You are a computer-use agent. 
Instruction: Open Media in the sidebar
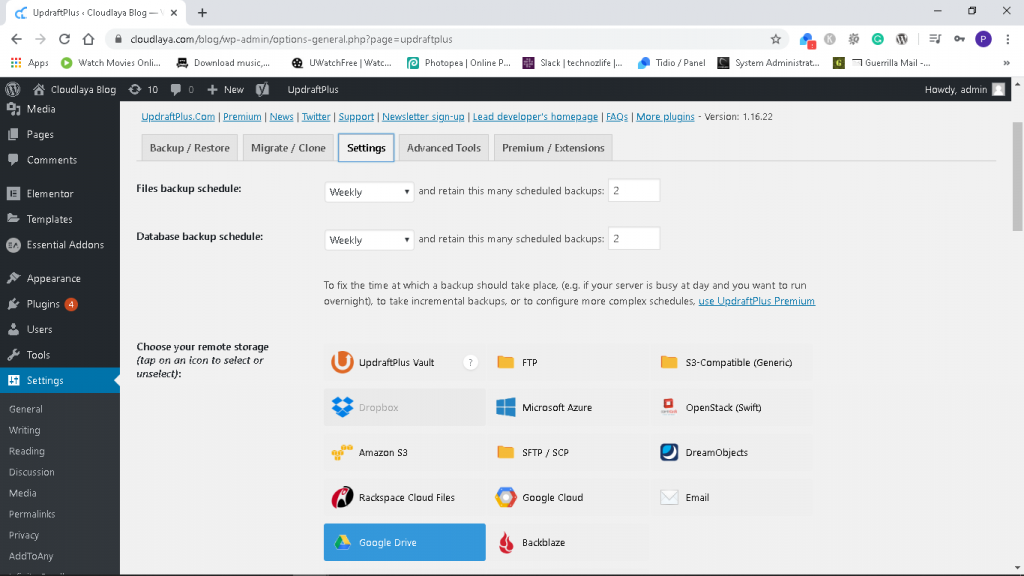pyautogui.click(x=60, y=109)
